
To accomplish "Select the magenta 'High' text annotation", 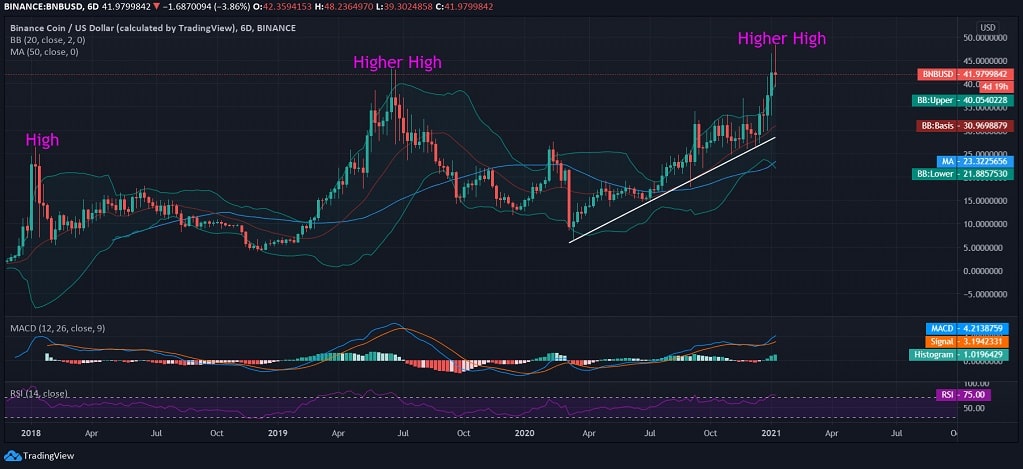I will [x=42, y=141].
